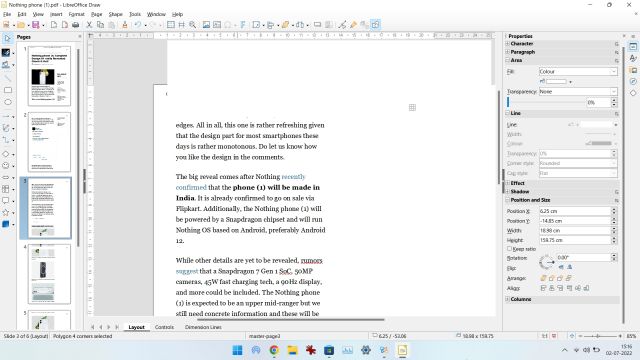Toggle the Display Grid toolbar icon
Image resolution: width=640 pixels, height=360 pixels.
171,25
